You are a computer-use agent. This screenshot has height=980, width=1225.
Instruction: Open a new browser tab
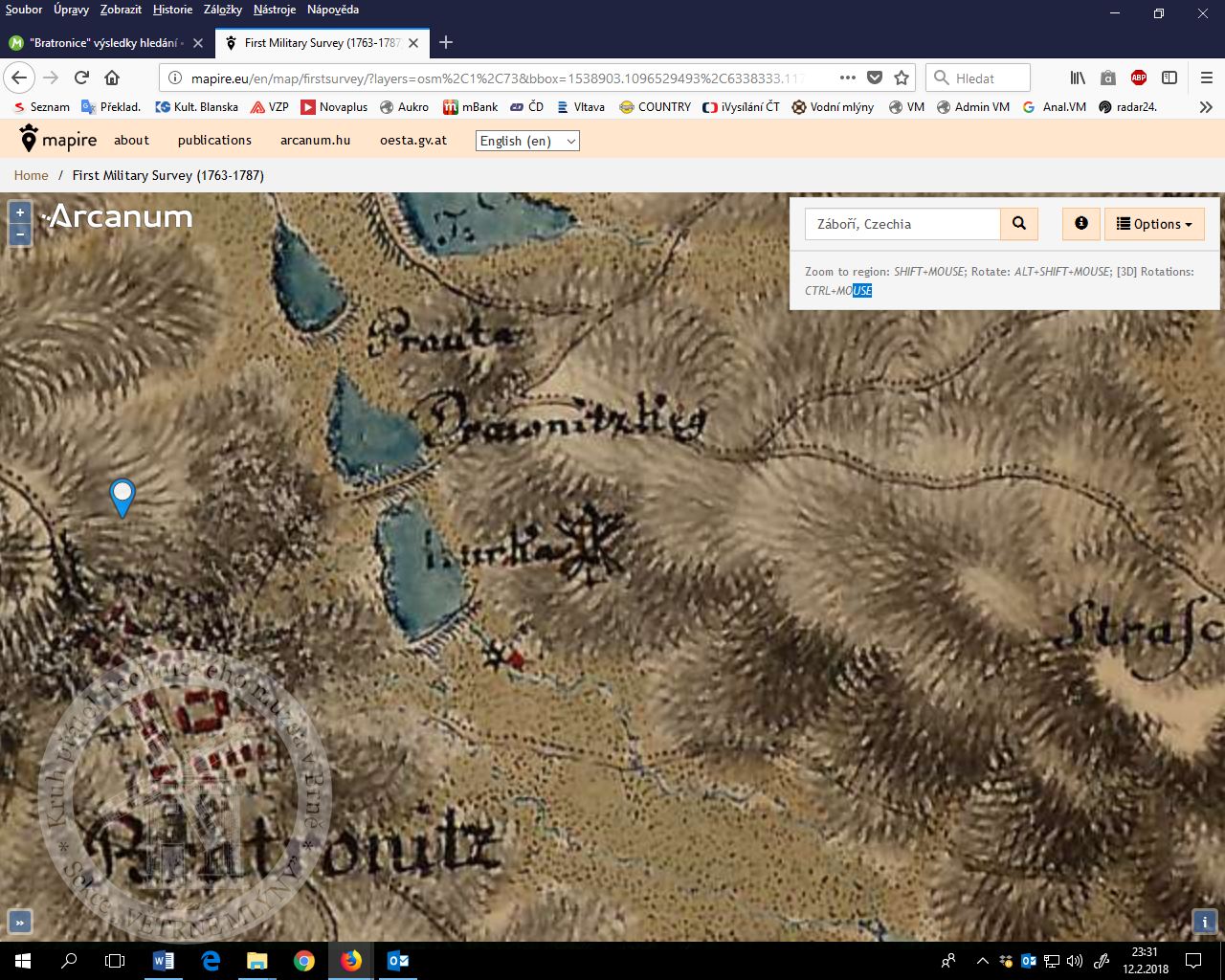(x=446, y=42)
